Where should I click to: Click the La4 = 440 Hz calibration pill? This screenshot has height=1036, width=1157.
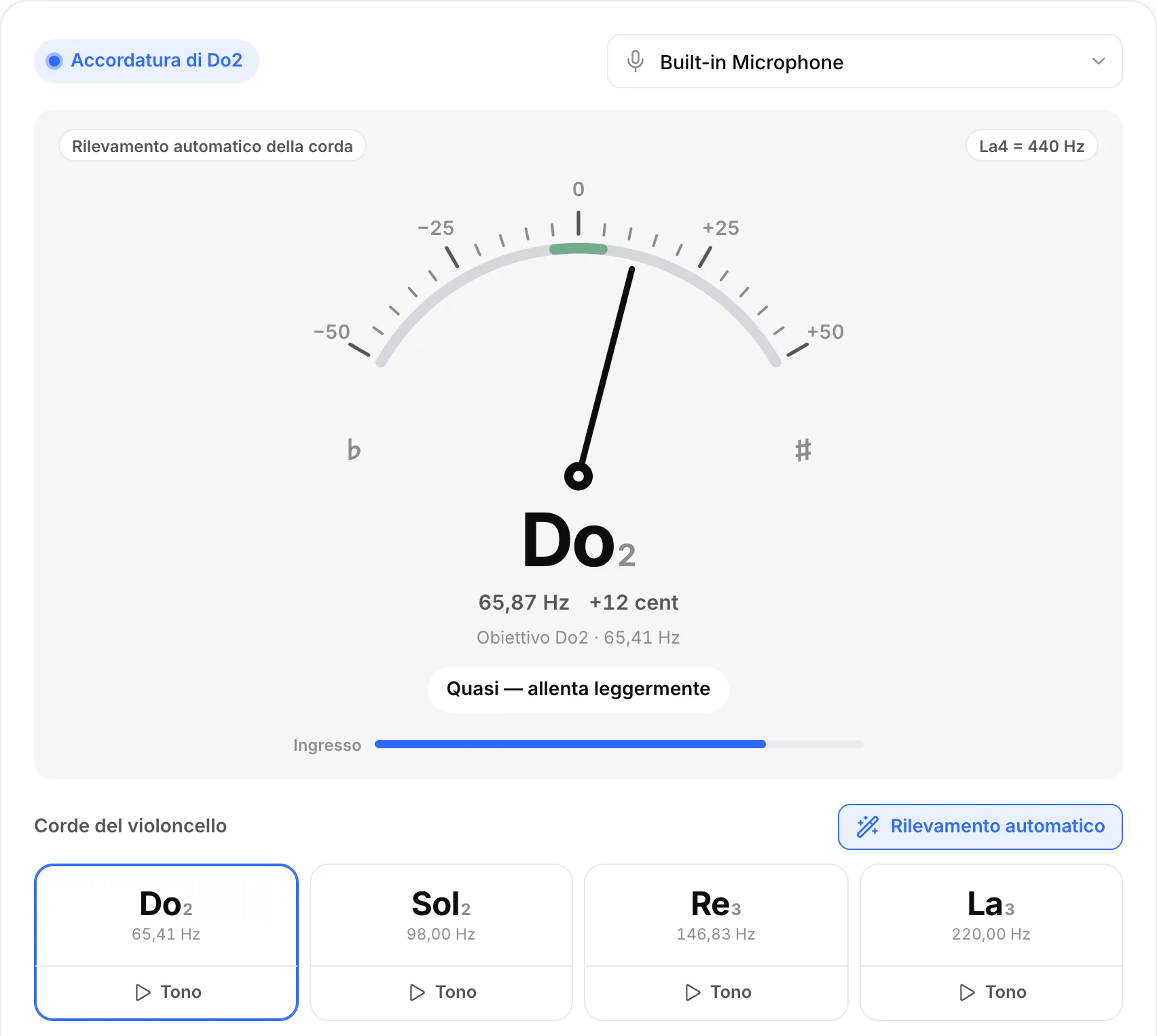tap(1031, 146)
